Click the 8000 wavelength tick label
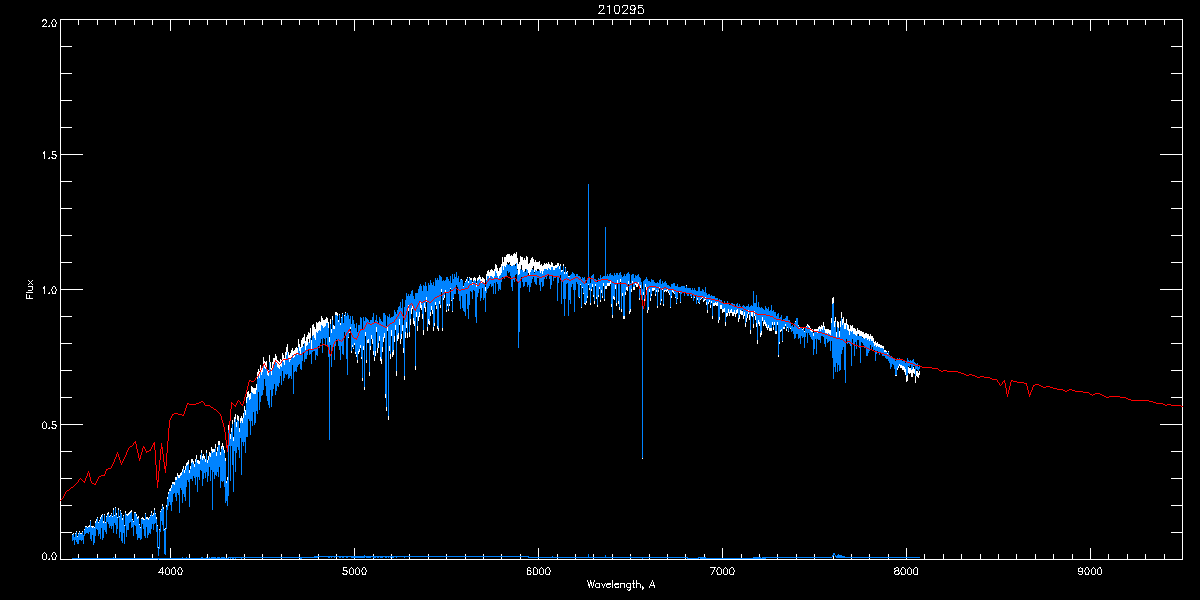Screen dimensions: 1200x600 pyautogui.click(x=906, y=572)
